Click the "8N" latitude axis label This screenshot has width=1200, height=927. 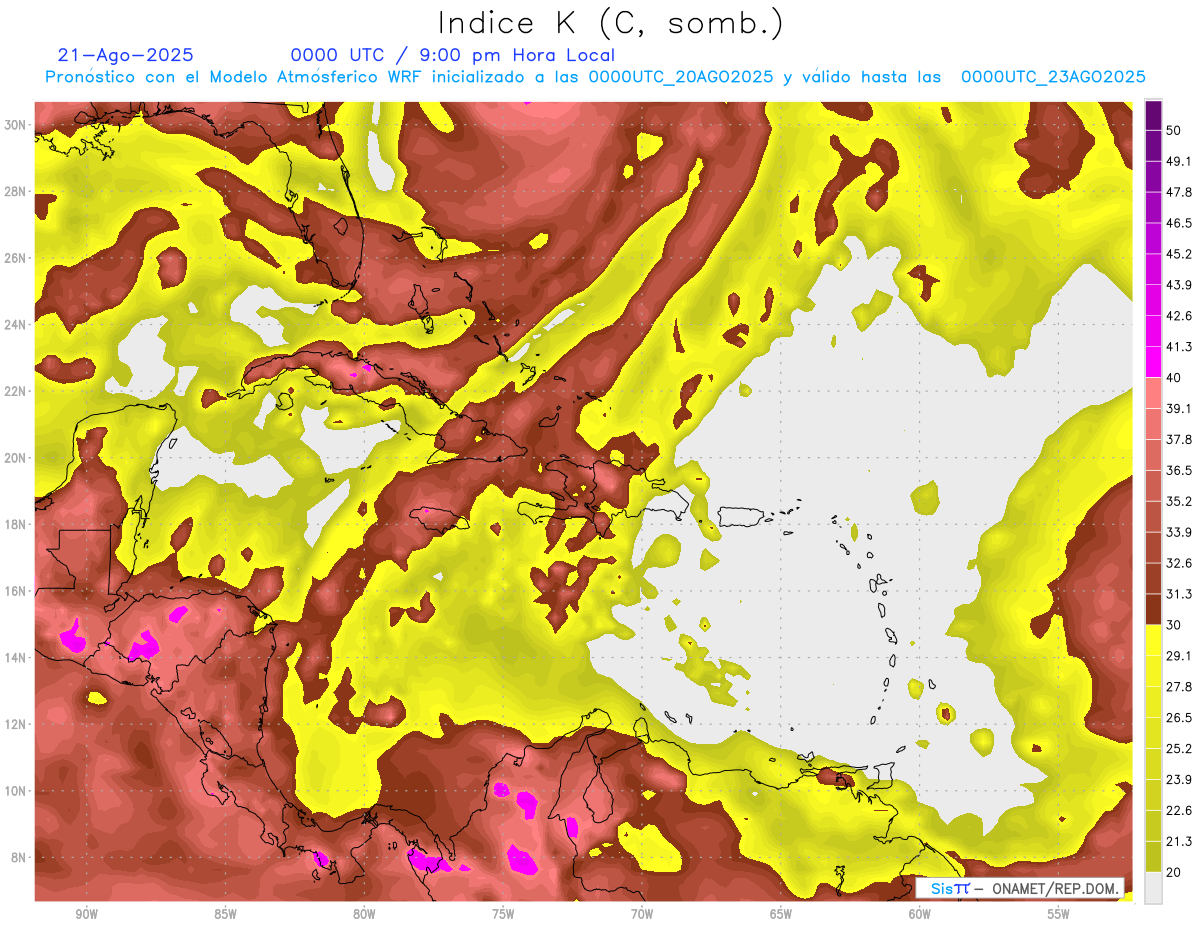pyautogui.click(x=18, y=858)
